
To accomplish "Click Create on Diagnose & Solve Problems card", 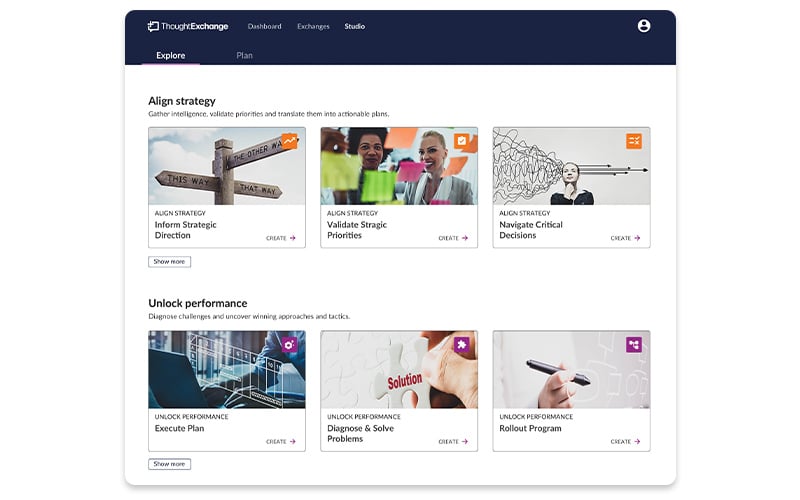I will (454, 441).
